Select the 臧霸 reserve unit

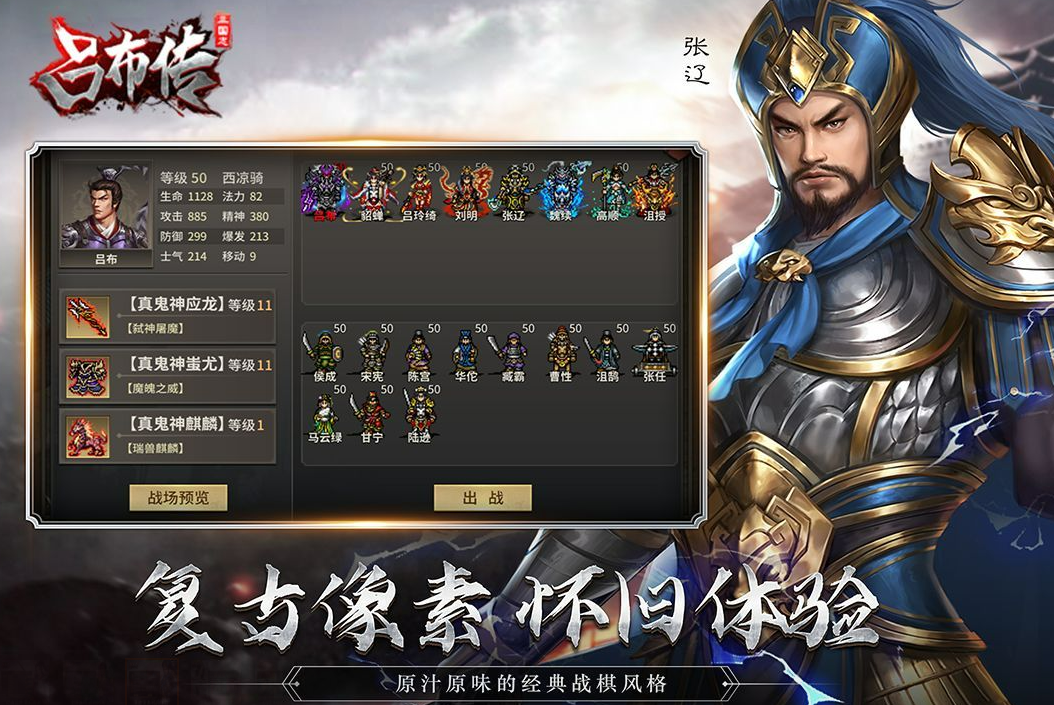tap(513, 354)
